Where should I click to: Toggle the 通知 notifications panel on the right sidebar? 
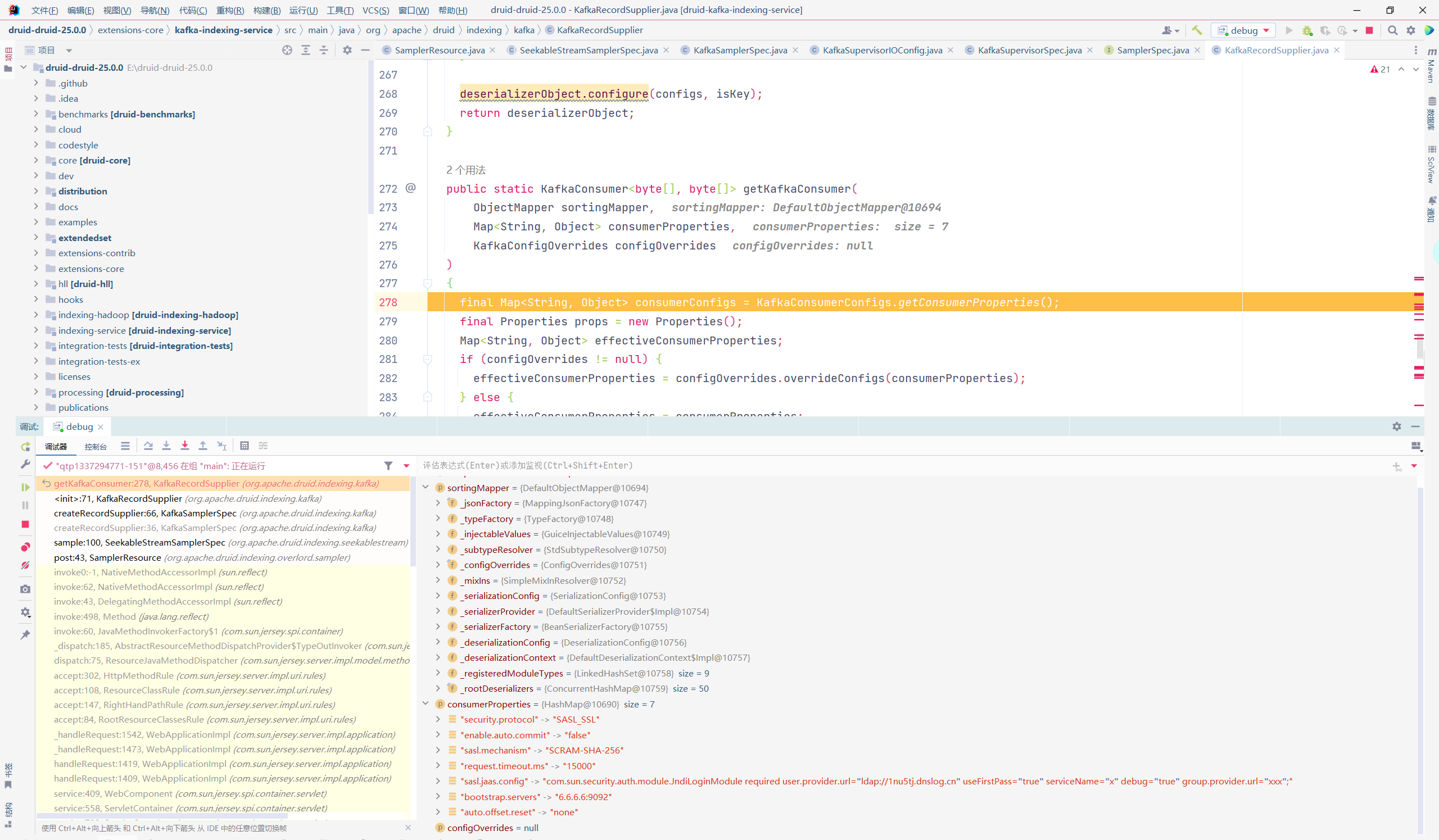tap(1432, 209)
